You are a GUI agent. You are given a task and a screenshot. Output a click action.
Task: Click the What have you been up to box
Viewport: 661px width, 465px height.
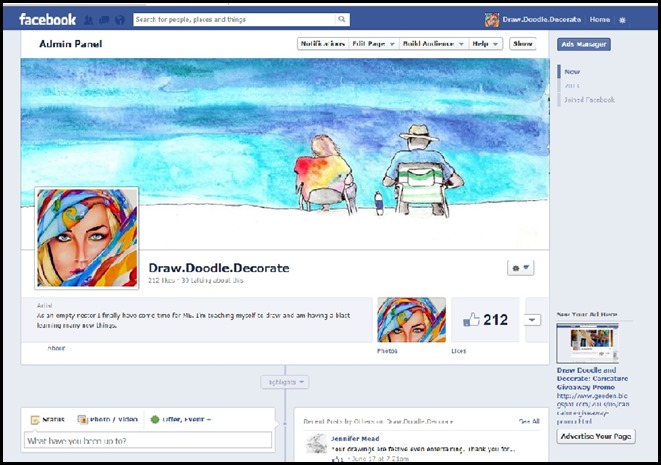[148, 441]
